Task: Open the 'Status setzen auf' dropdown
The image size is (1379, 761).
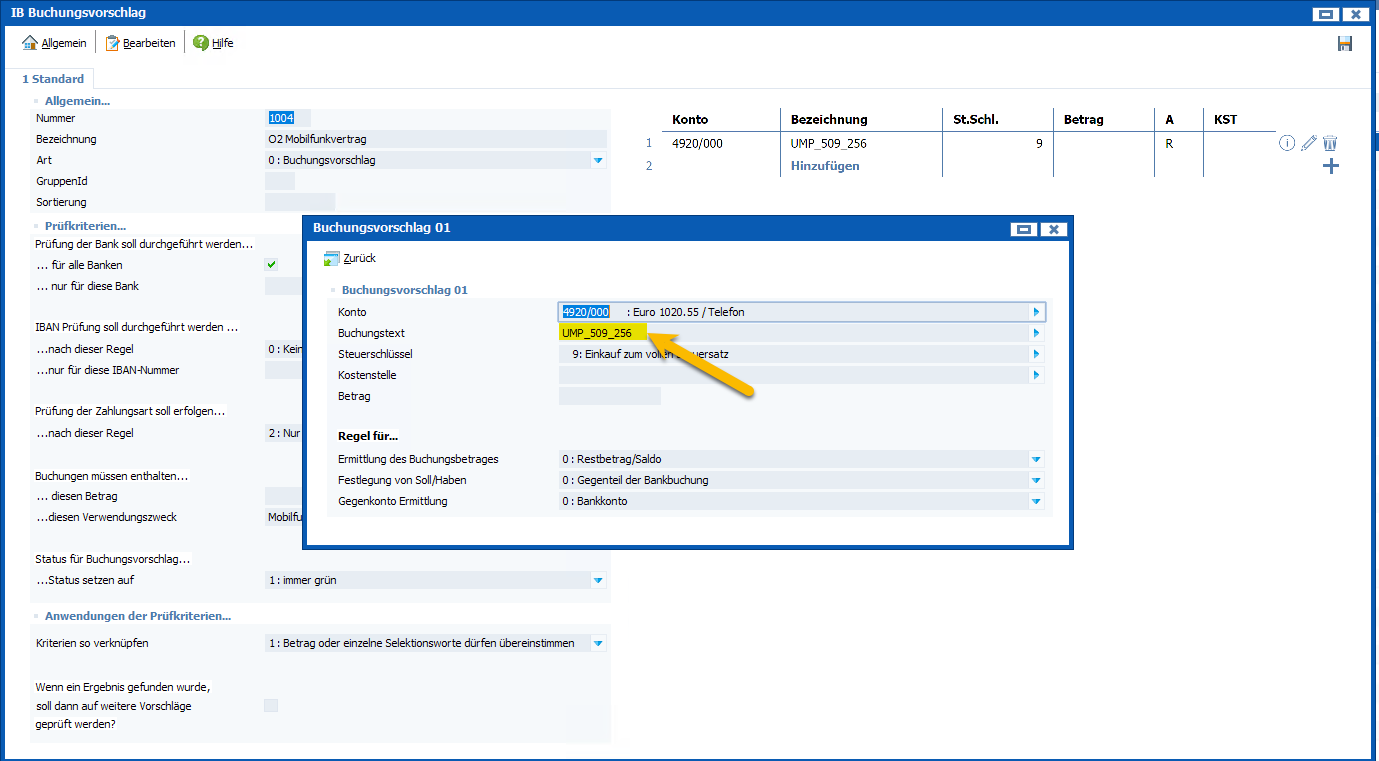Action: point(598,580)
